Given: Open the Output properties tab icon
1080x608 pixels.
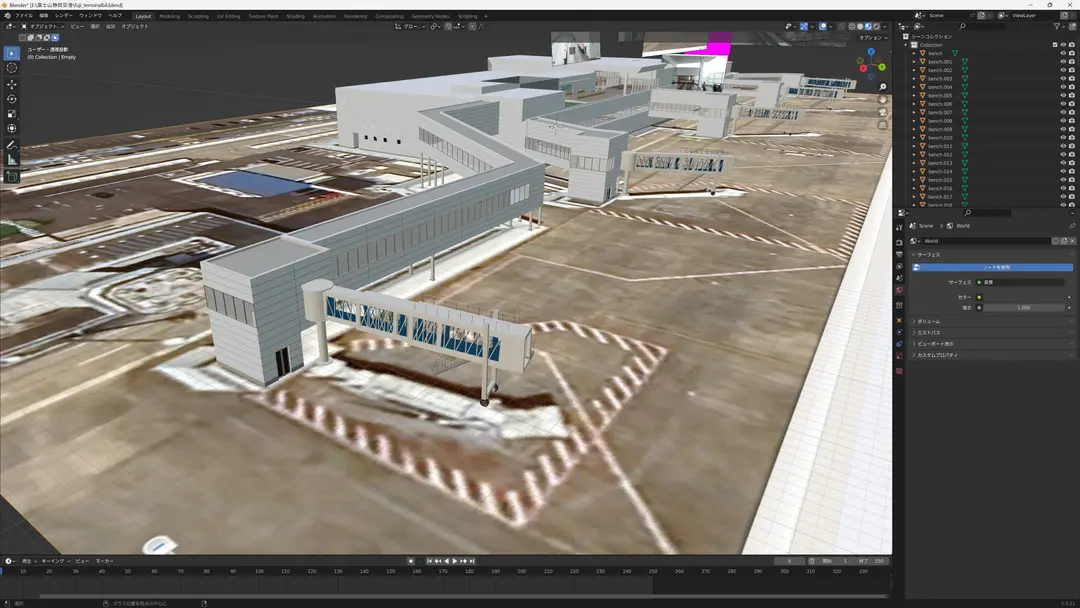Looking at the screenshot, I should pos(899,254).
